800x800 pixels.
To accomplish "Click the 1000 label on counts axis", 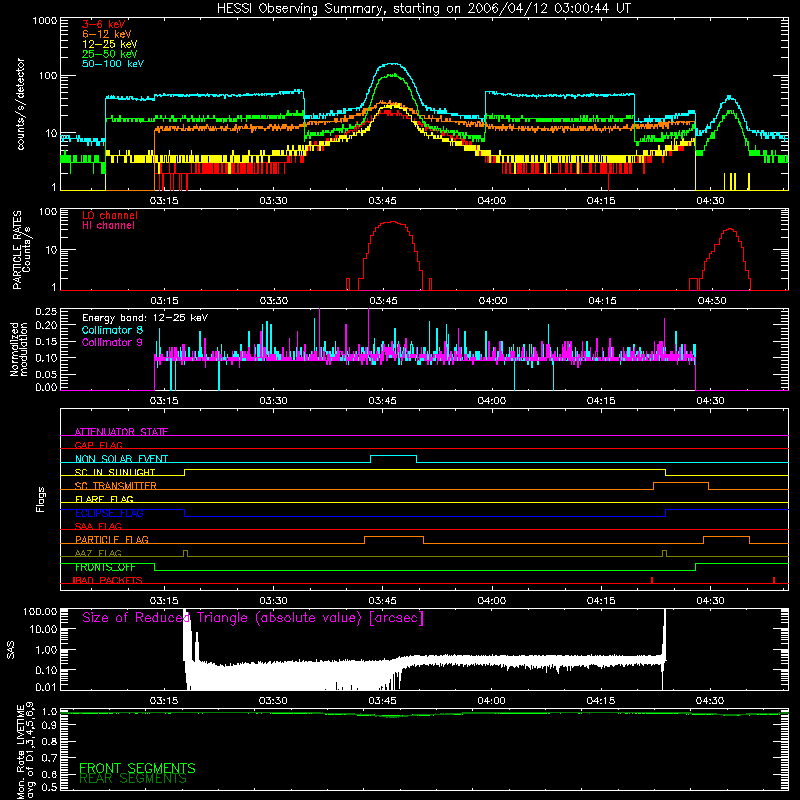I will point(45,21).
